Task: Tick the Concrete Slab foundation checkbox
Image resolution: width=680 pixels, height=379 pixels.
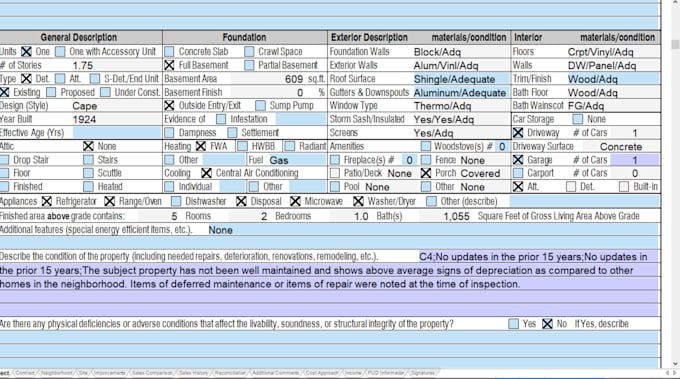Action: pyautogui.click(x=169, y=52)
